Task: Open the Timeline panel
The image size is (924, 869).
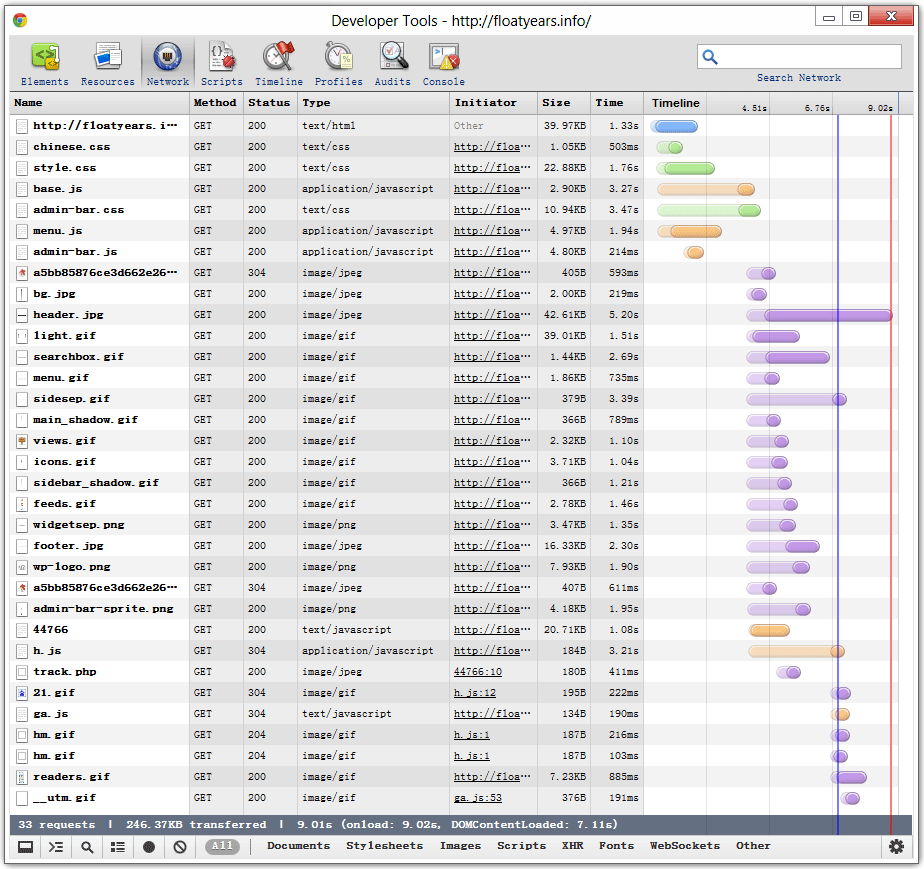Action: pos(279,64)
